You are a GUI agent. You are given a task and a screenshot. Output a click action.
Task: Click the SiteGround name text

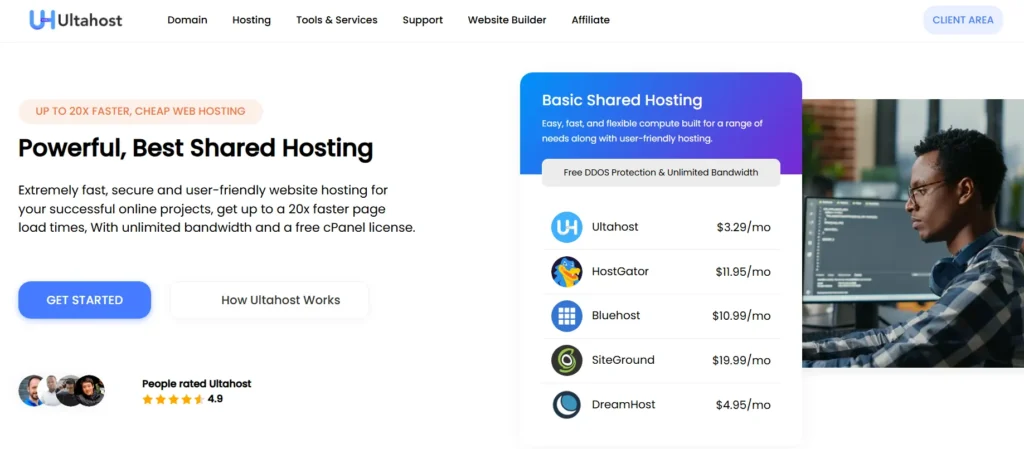[623, 360]
